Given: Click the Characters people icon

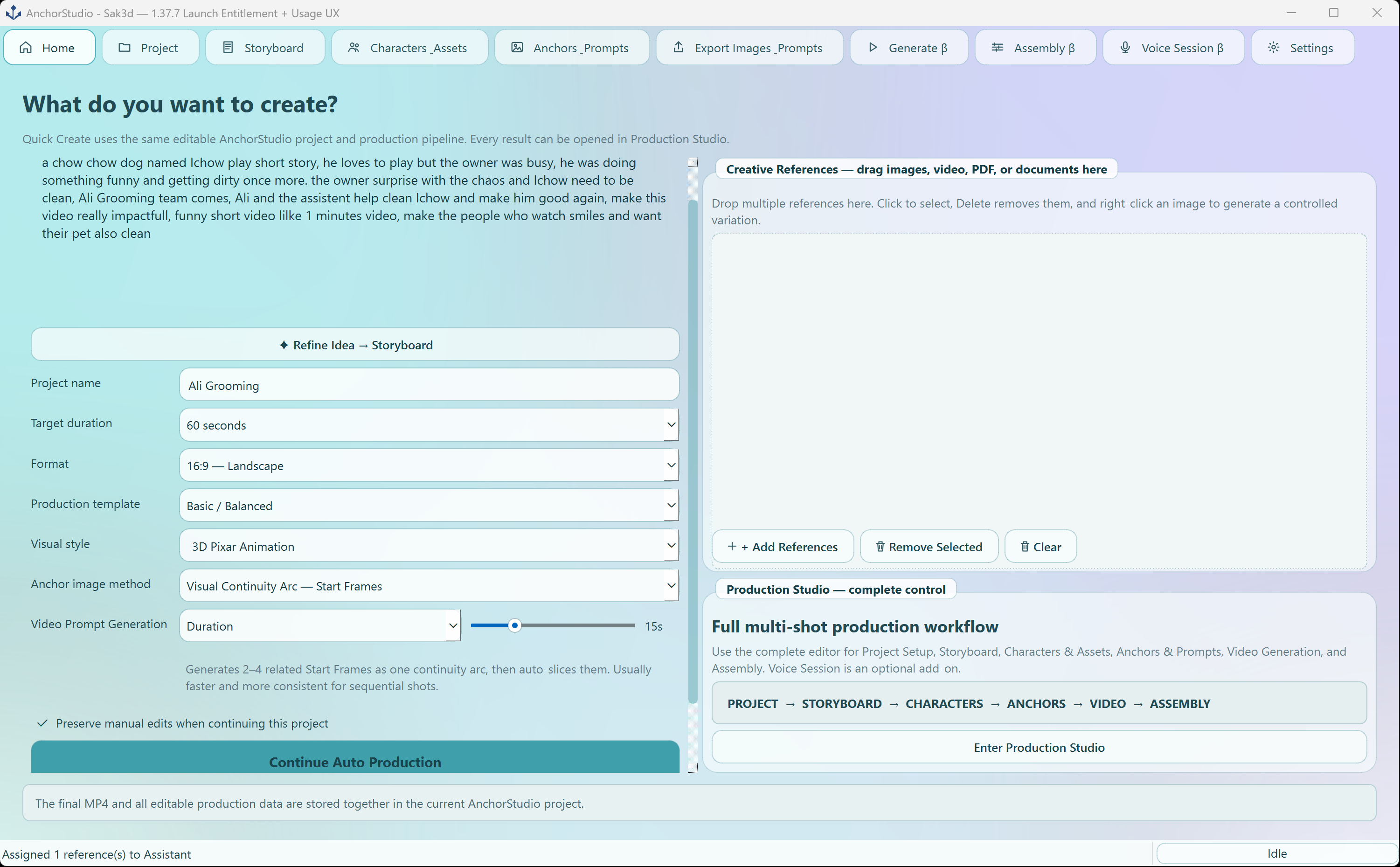Looking at the screenshot, I should click(x=353, y=48).
